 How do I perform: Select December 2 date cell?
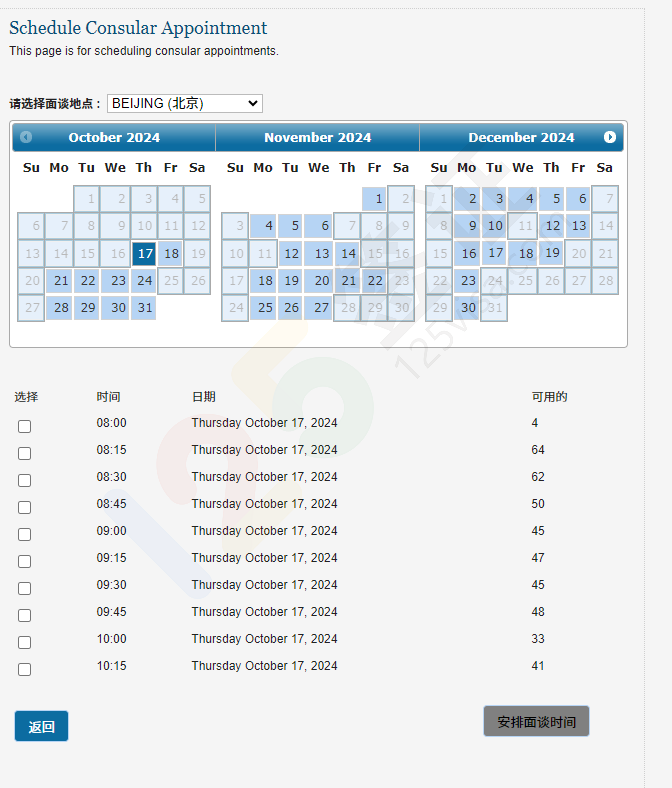[x=467, y=200]
